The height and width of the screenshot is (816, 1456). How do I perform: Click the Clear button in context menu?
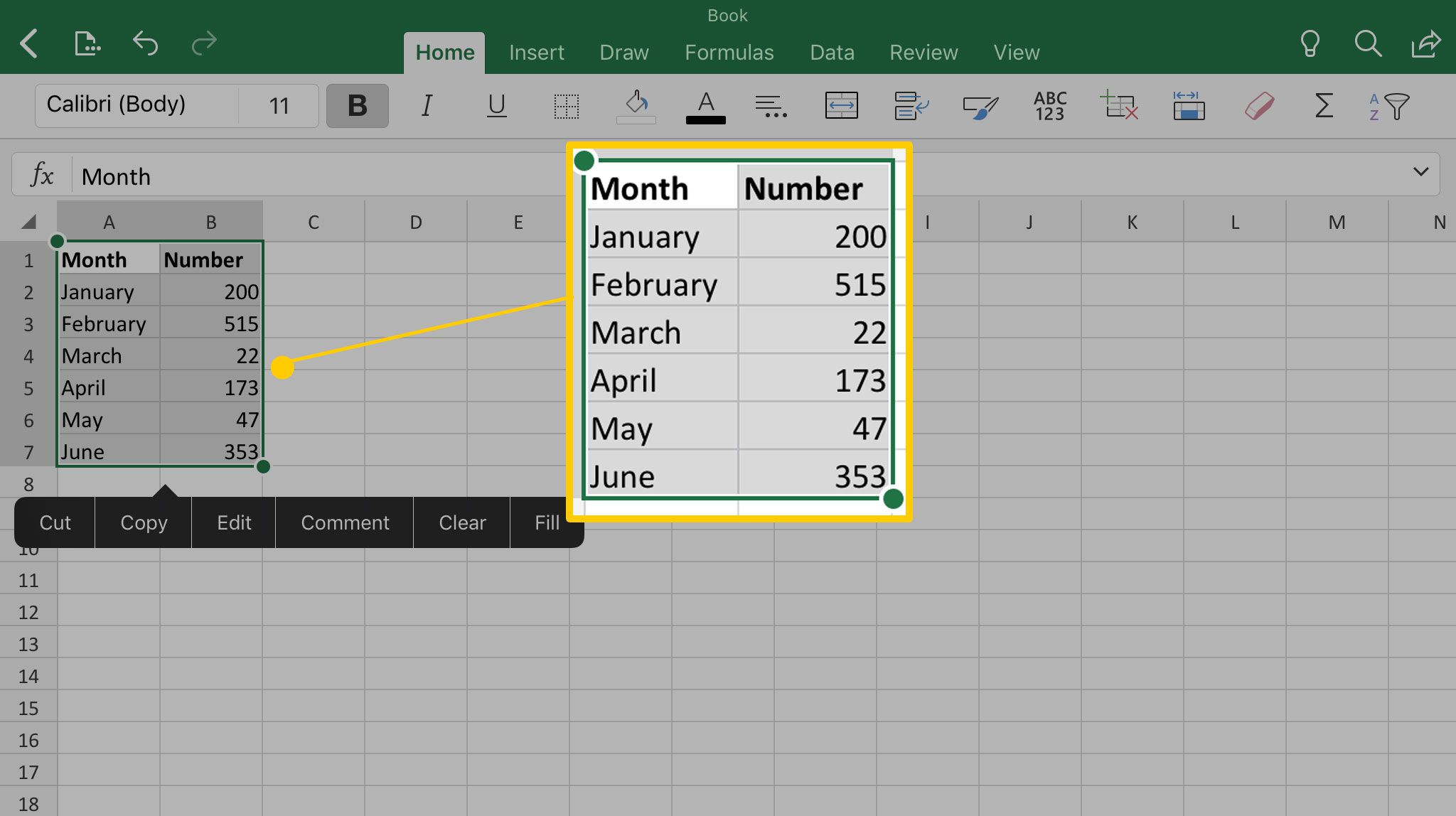click(462, 522)
